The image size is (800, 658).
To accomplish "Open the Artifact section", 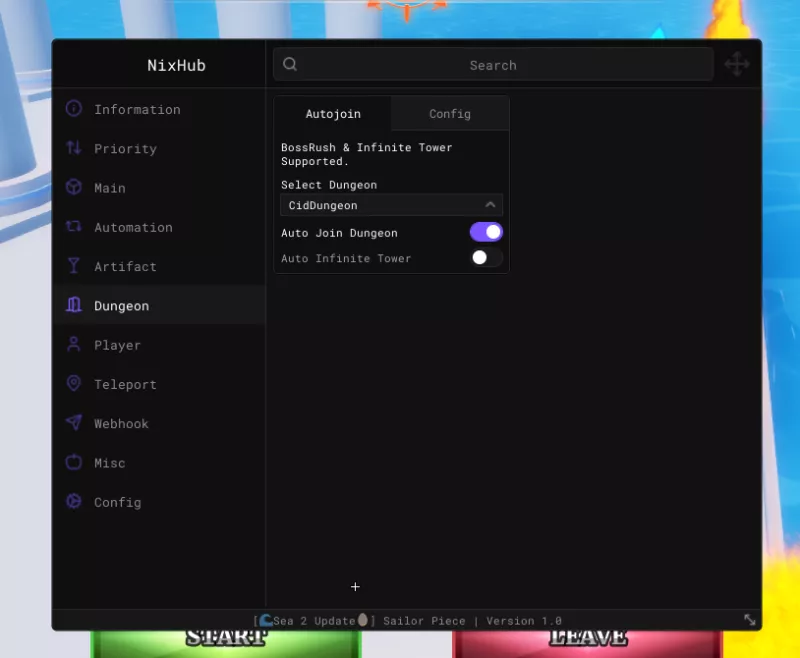I will (159, 266).
